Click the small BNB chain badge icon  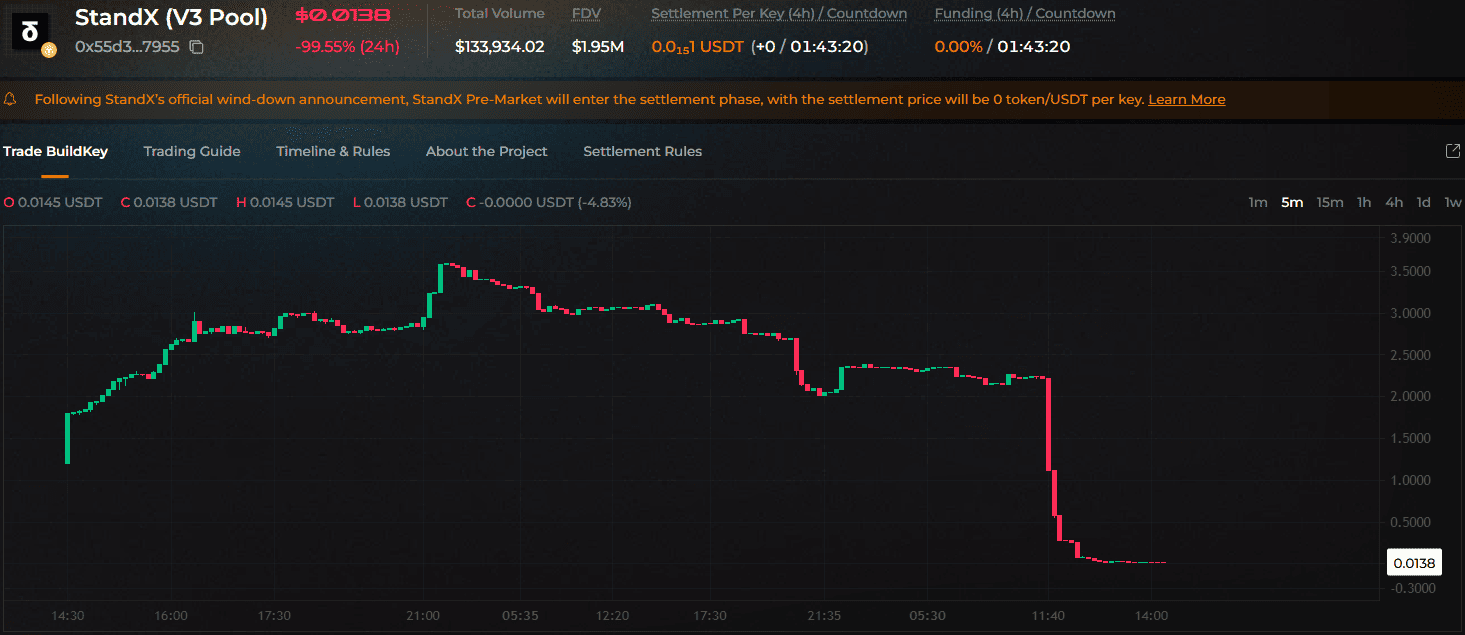[x=49, y=50]
